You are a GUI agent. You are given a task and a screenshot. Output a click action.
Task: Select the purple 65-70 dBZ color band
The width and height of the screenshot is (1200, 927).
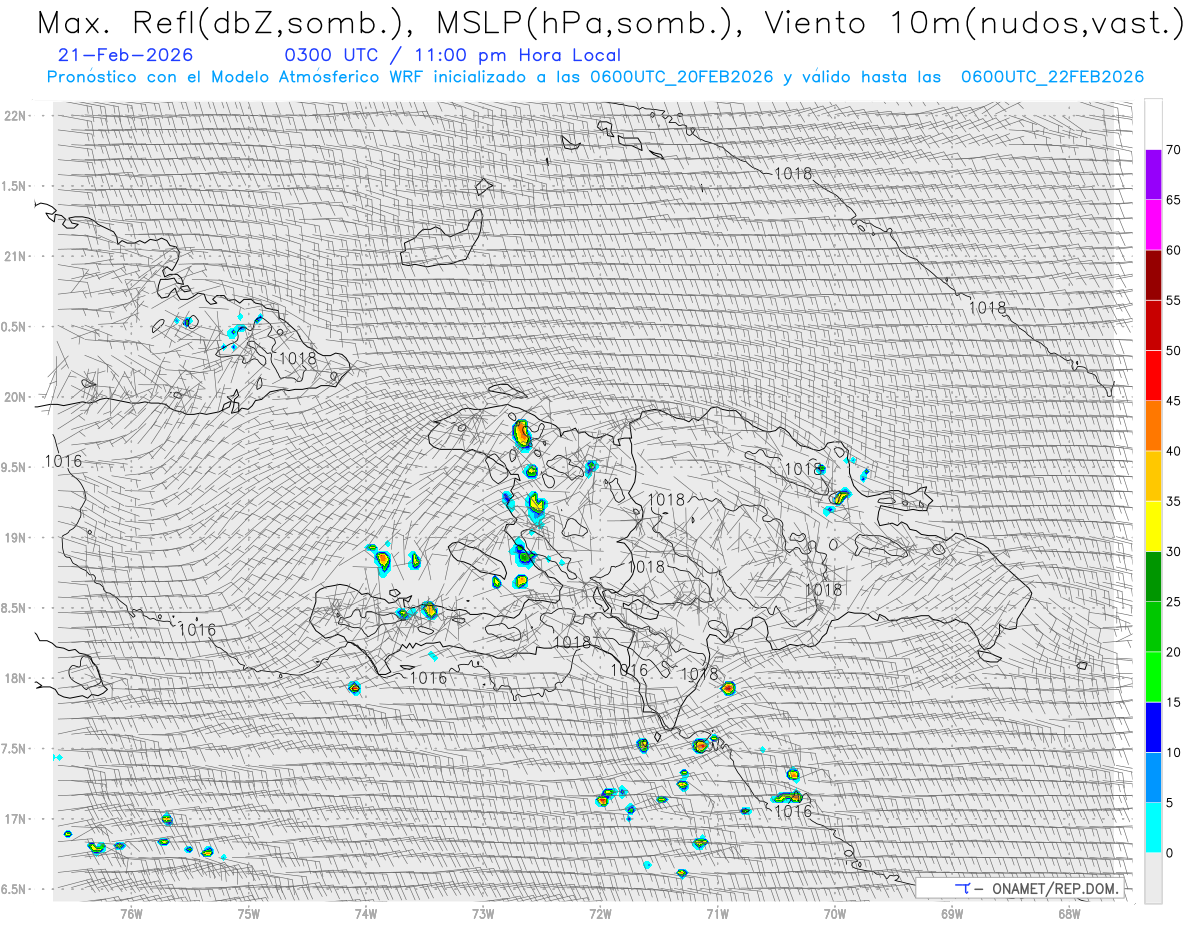tap(1153, 175)
